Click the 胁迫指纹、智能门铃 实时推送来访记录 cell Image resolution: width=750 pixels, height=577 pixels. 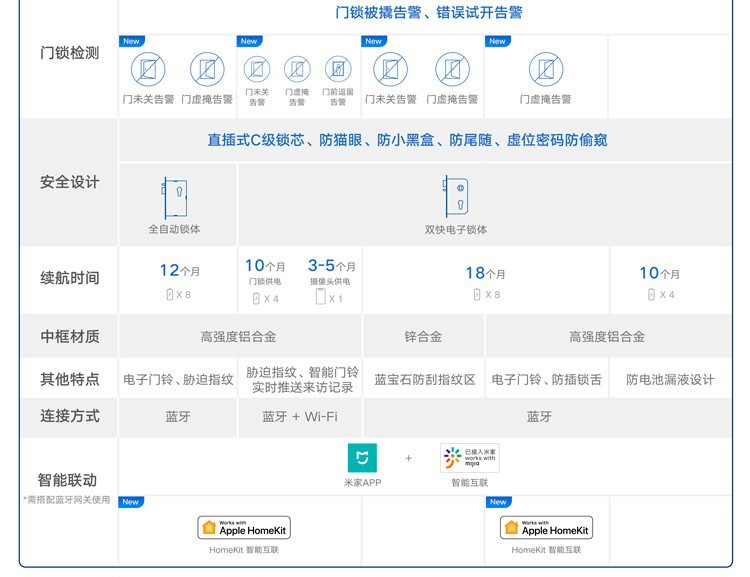click(x=302, y=379)
